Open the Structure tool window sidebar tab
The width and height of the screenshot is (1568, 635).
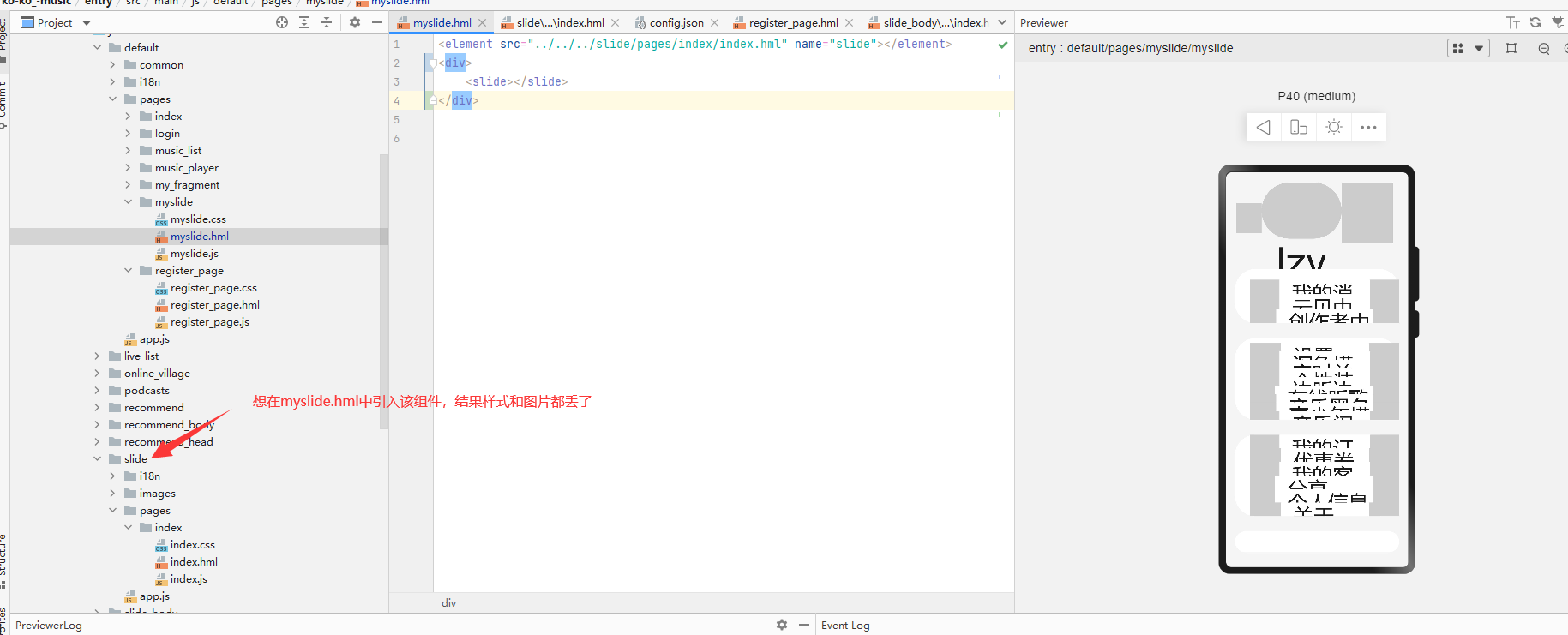point(3,560)
